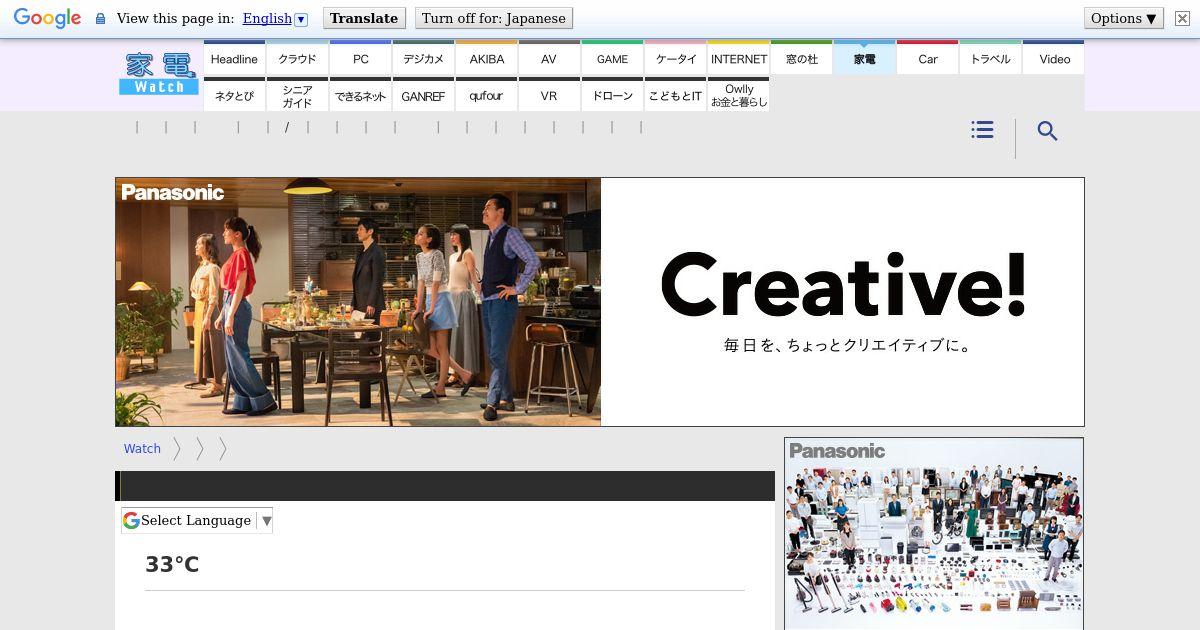Open the こどもとIT tab
The height and width of the screenshot is (630, 1200).
tap(675, 95)
